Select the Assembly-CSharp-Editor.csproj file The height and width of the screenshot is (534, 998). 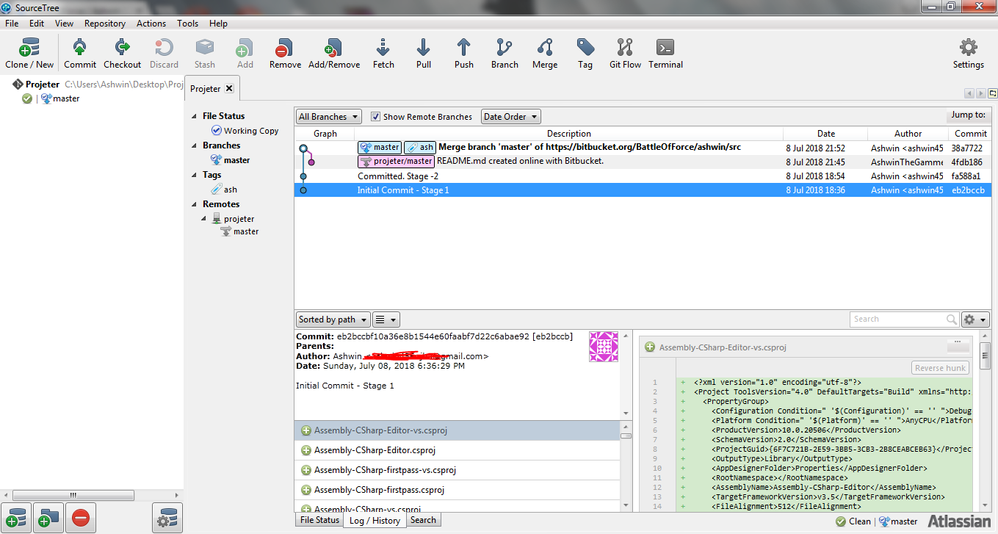374,450
